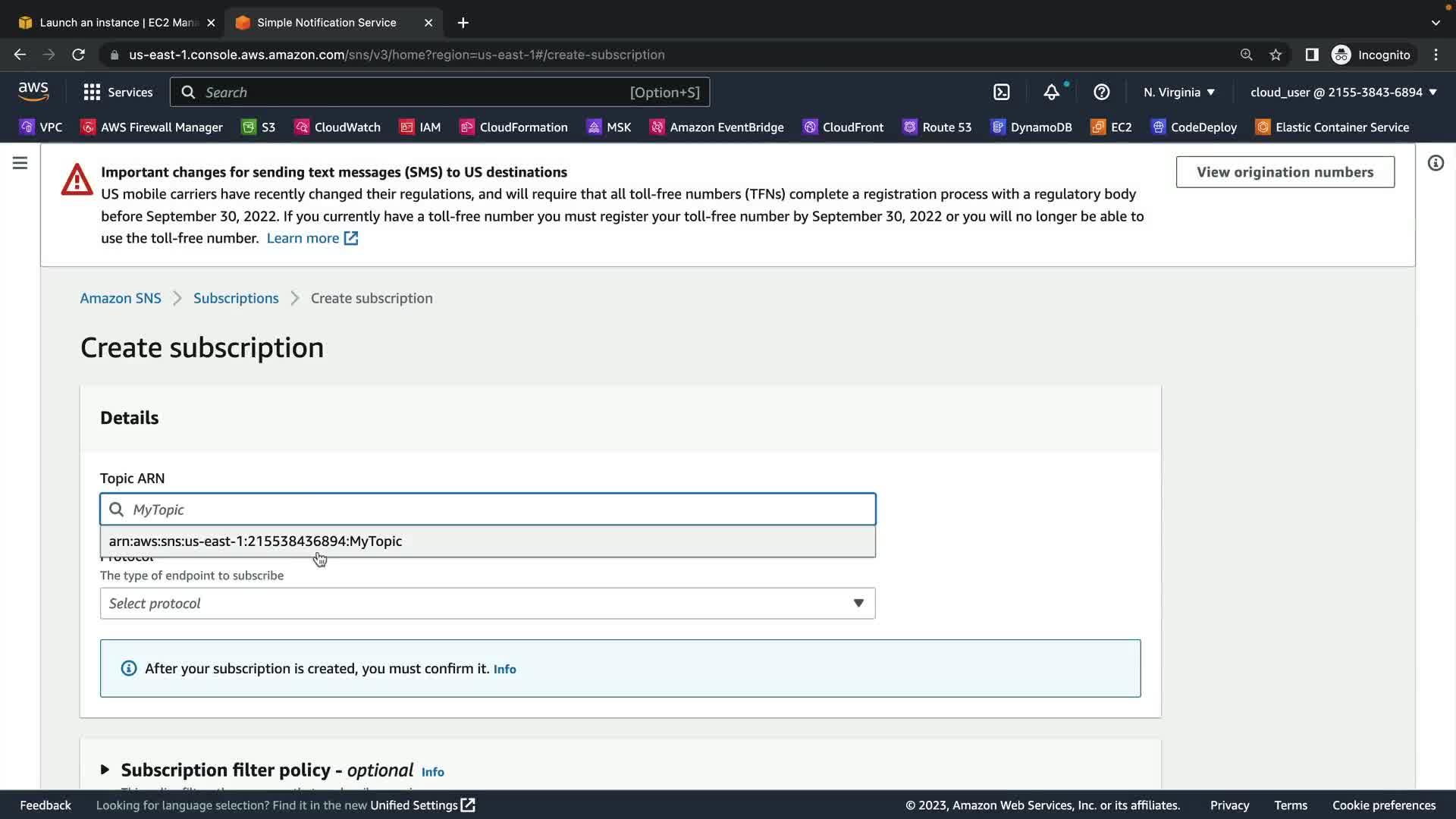Open the AWS CloudShell icon
Viewport: 1456px width, 819px height.
tap(1001, 93)
